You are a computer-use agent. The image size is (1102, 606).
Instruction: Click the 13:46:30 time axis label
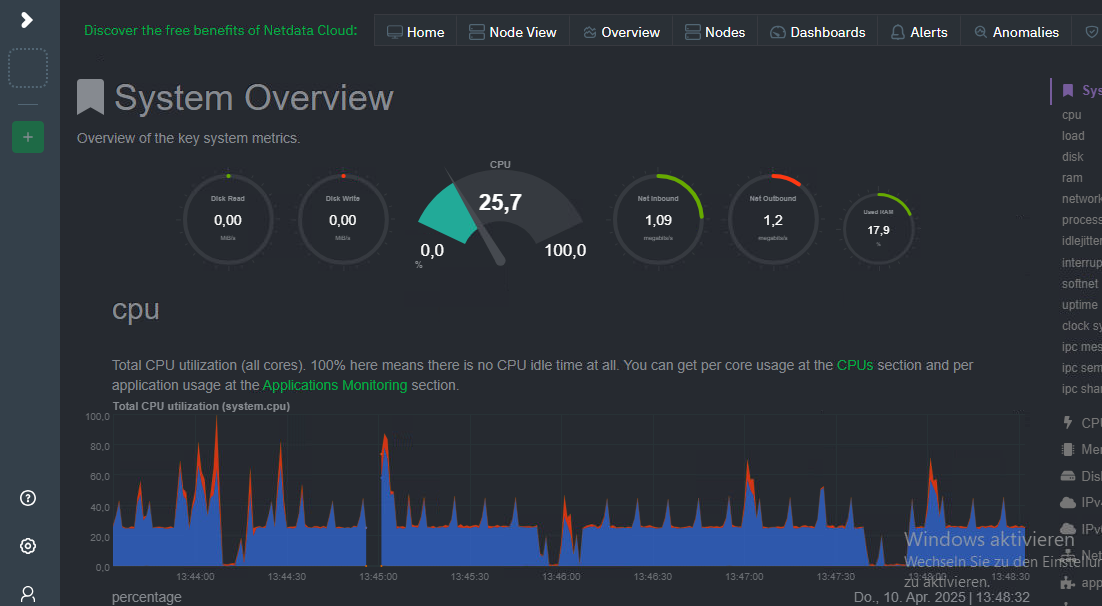653,576
